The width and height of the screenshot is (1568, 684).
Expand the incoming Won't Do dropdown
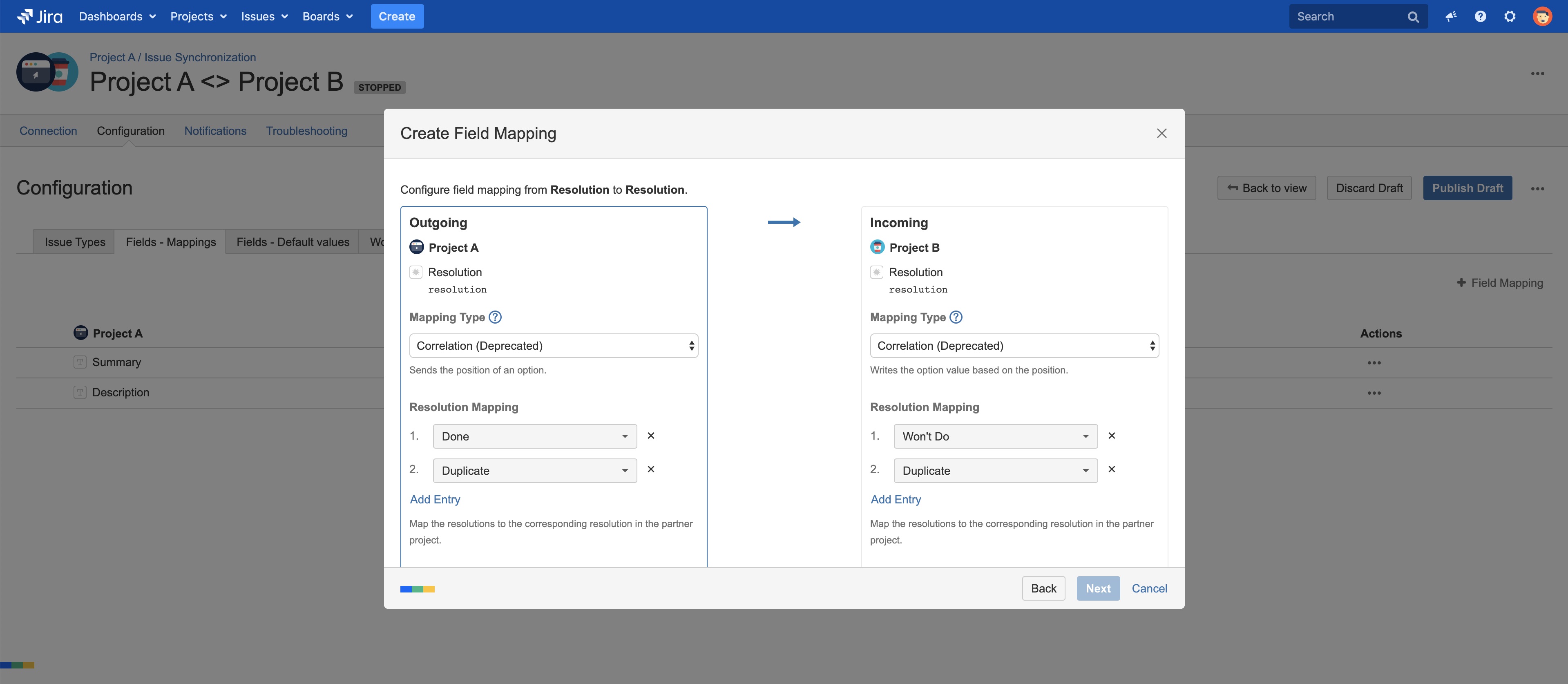(x=995, y=436)
